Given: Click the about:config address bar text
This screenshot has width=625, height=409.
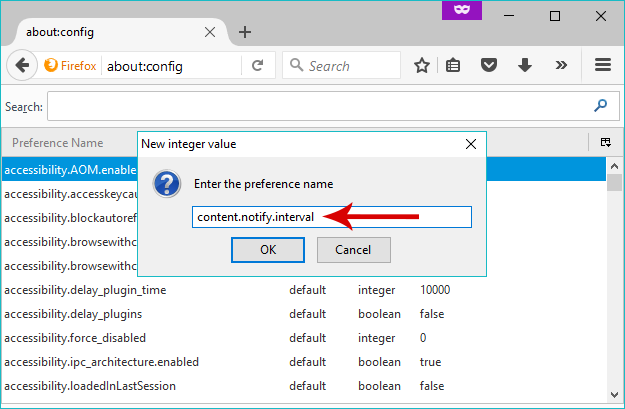Looking at the screenshot, I should (145, 66).
